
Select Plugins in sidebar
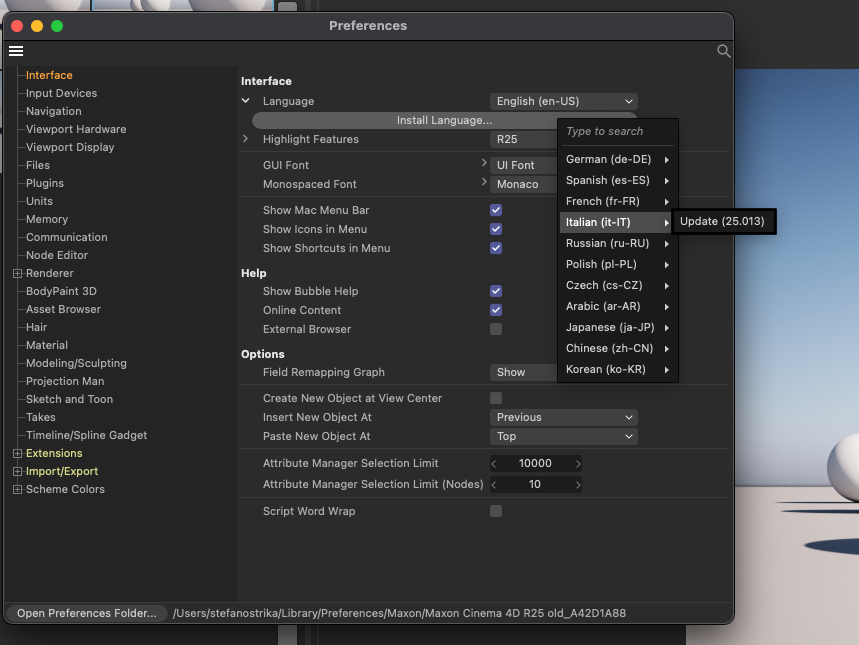45,183
